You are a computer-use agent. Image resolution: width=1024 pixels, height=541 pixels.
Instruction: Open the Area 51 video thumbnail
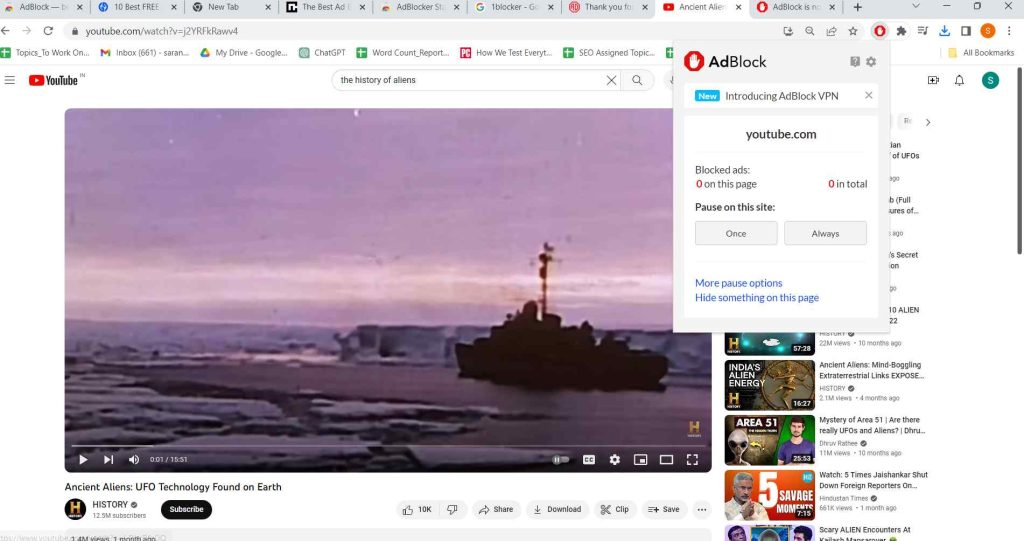[x=769, y=440]
